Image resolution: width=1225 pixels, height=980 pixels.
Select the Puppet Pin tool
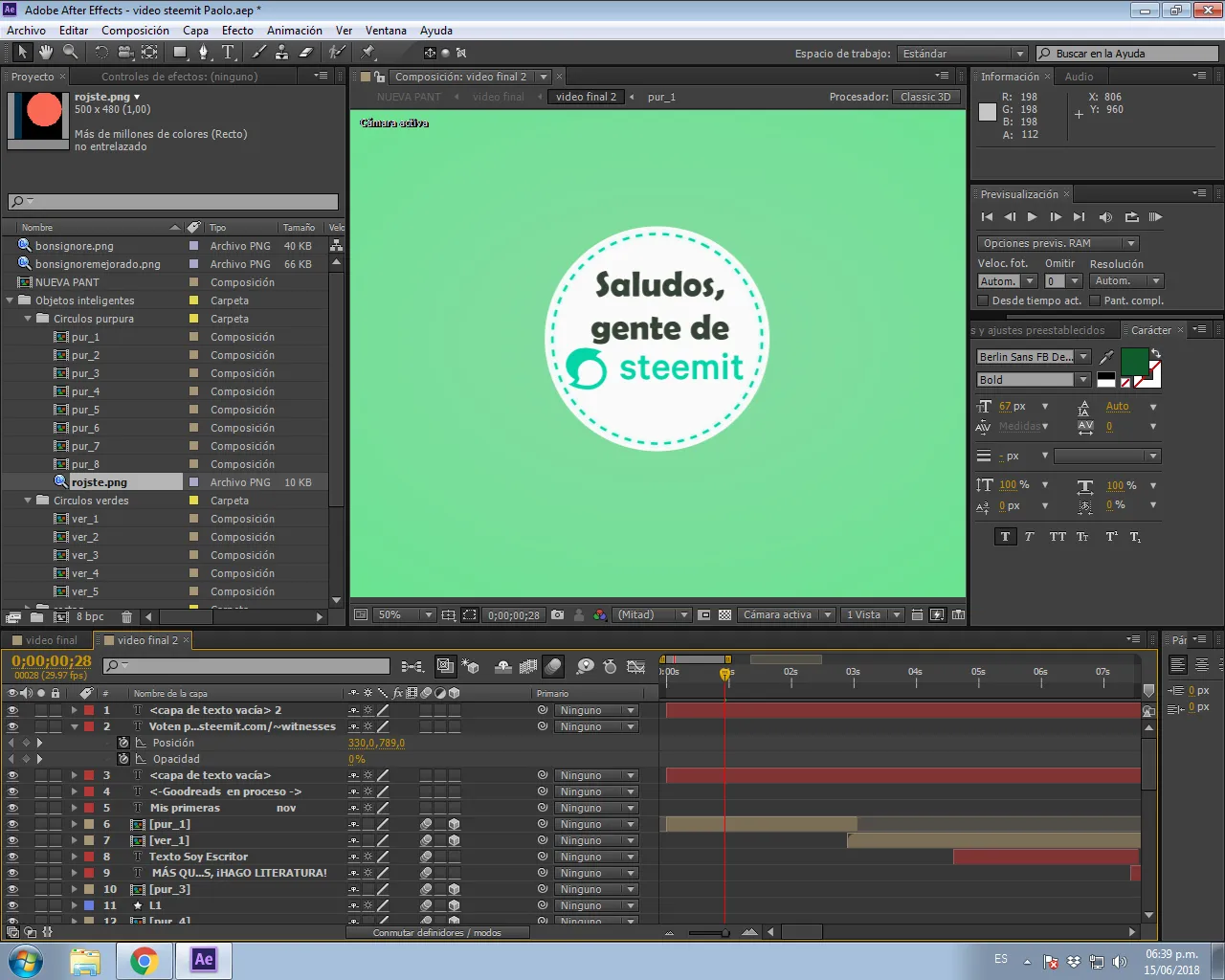pyautogui.click(x=368, y=52)
